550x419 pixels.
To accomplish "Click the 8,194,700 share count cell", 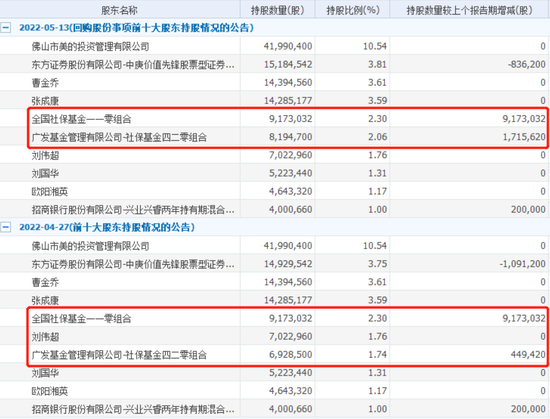I will [290, 137].
